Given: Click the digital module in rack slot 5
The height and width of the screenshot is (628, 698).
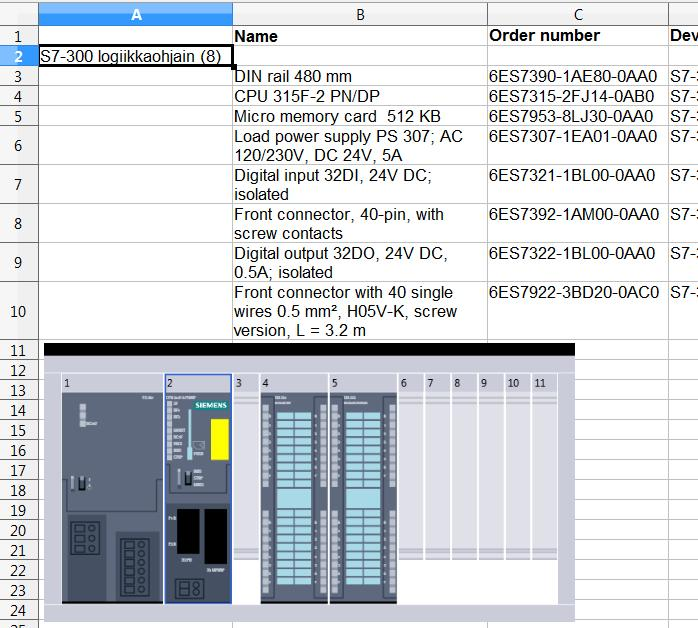Looking at the screenshot, I should tap(363, 498).
